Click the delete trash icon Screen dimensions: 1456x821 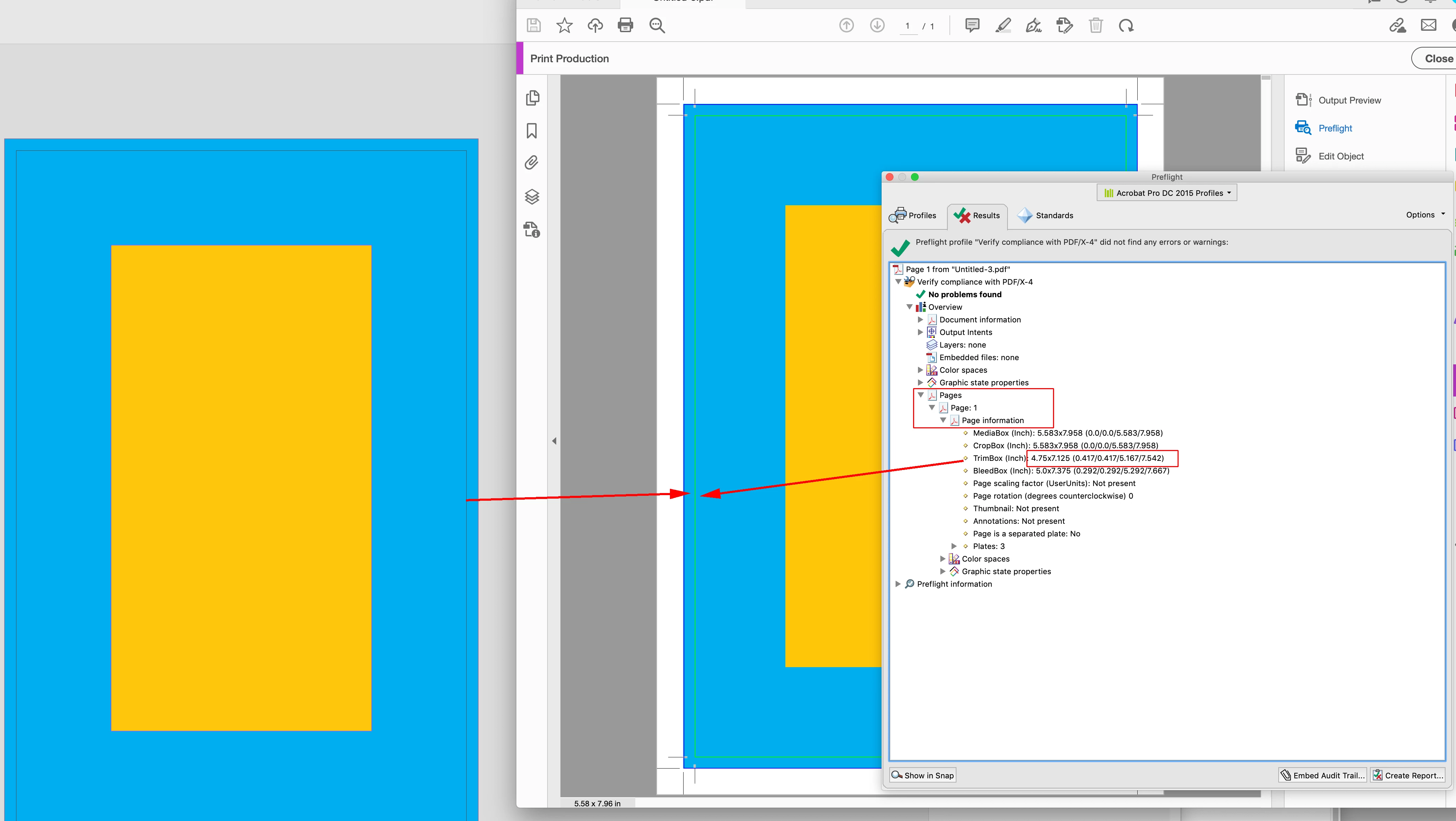point(1095,26)
